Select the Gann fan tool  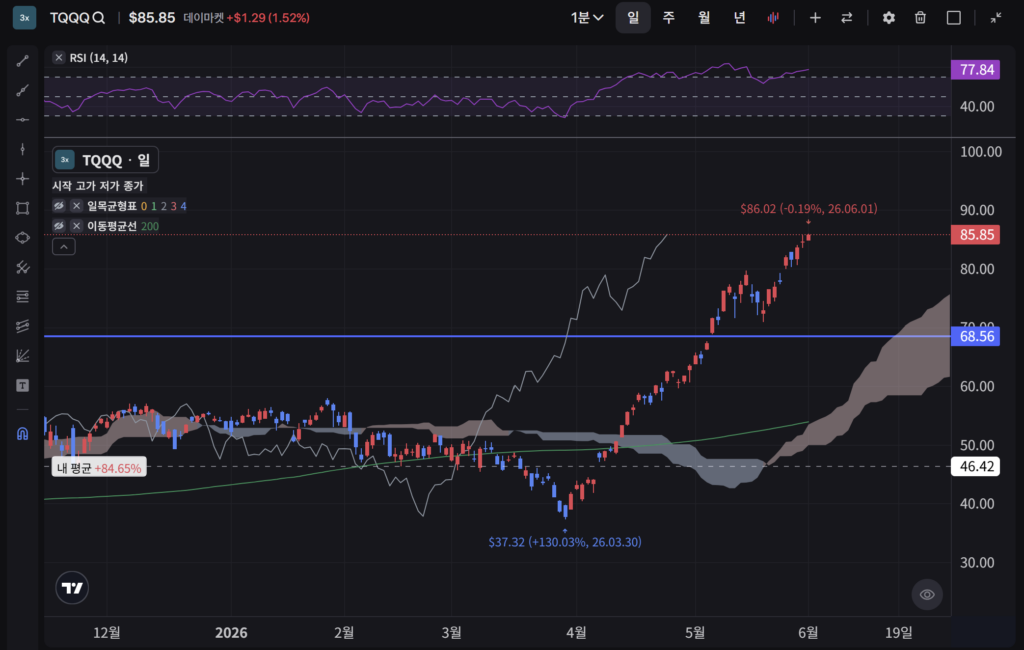coord(22,355)
